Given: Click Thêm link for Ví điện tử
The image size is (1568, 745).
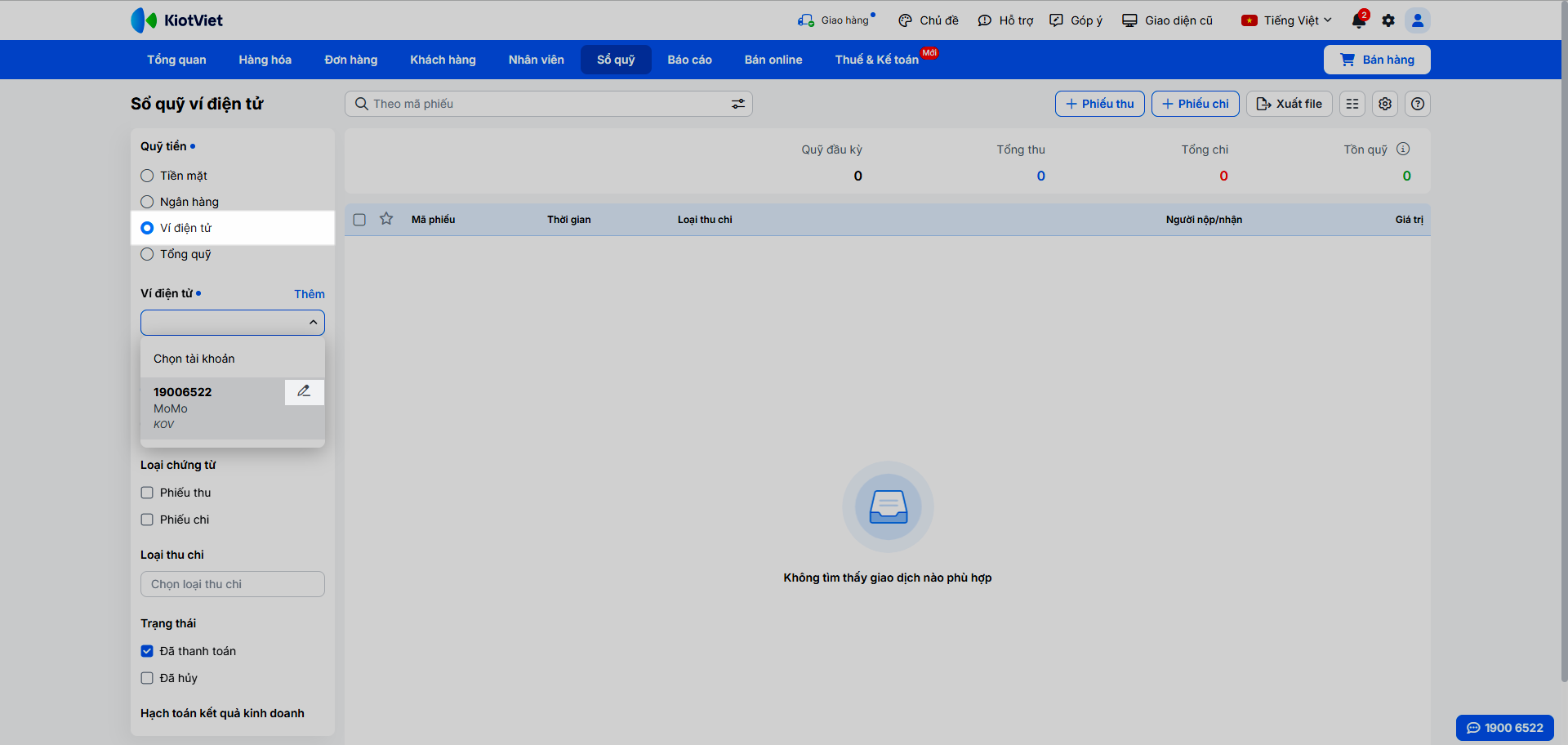Looking at the screenshot, I should pos(310,294).
